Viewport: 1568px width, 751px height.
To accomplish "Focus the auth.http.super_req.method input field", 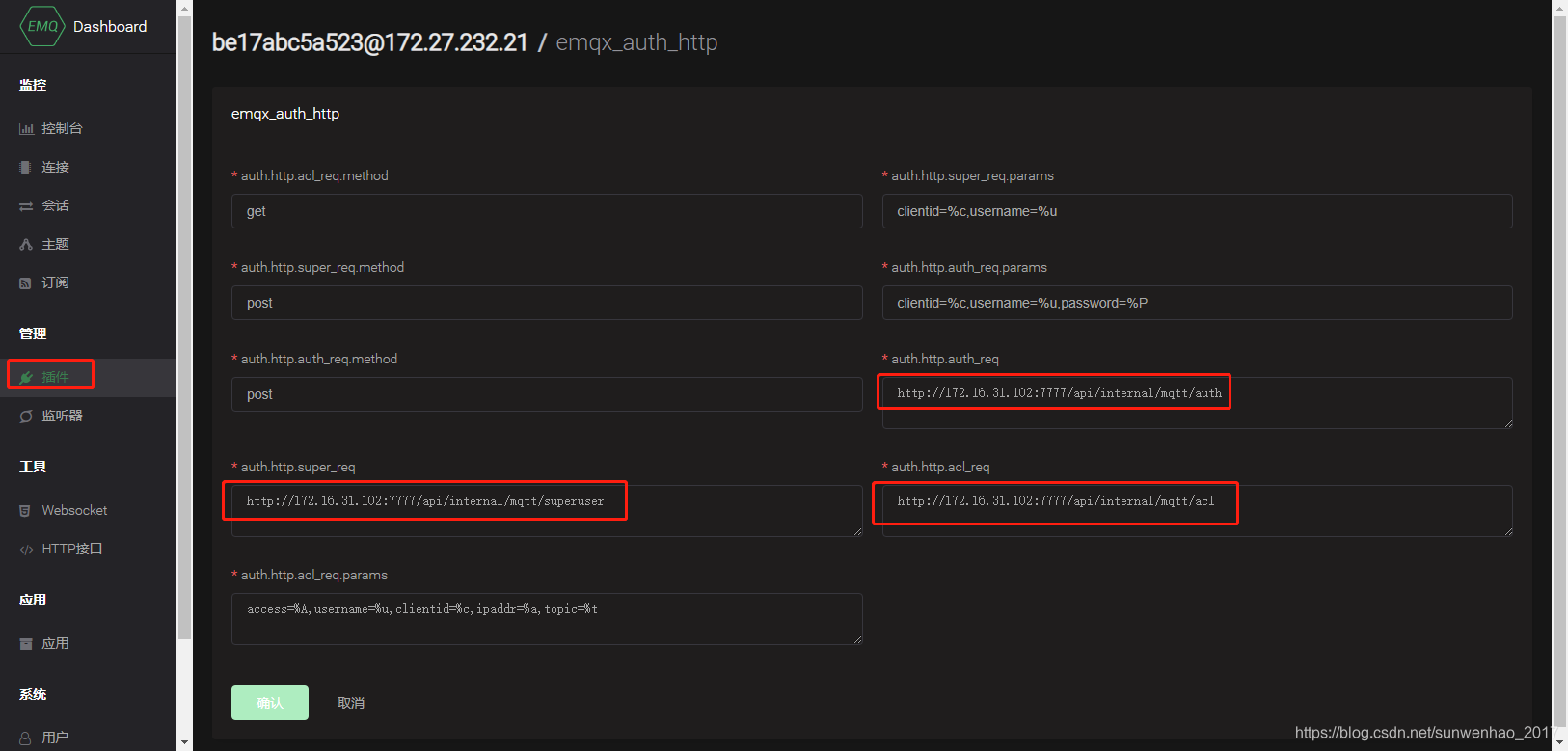I will tap(547, 303).
